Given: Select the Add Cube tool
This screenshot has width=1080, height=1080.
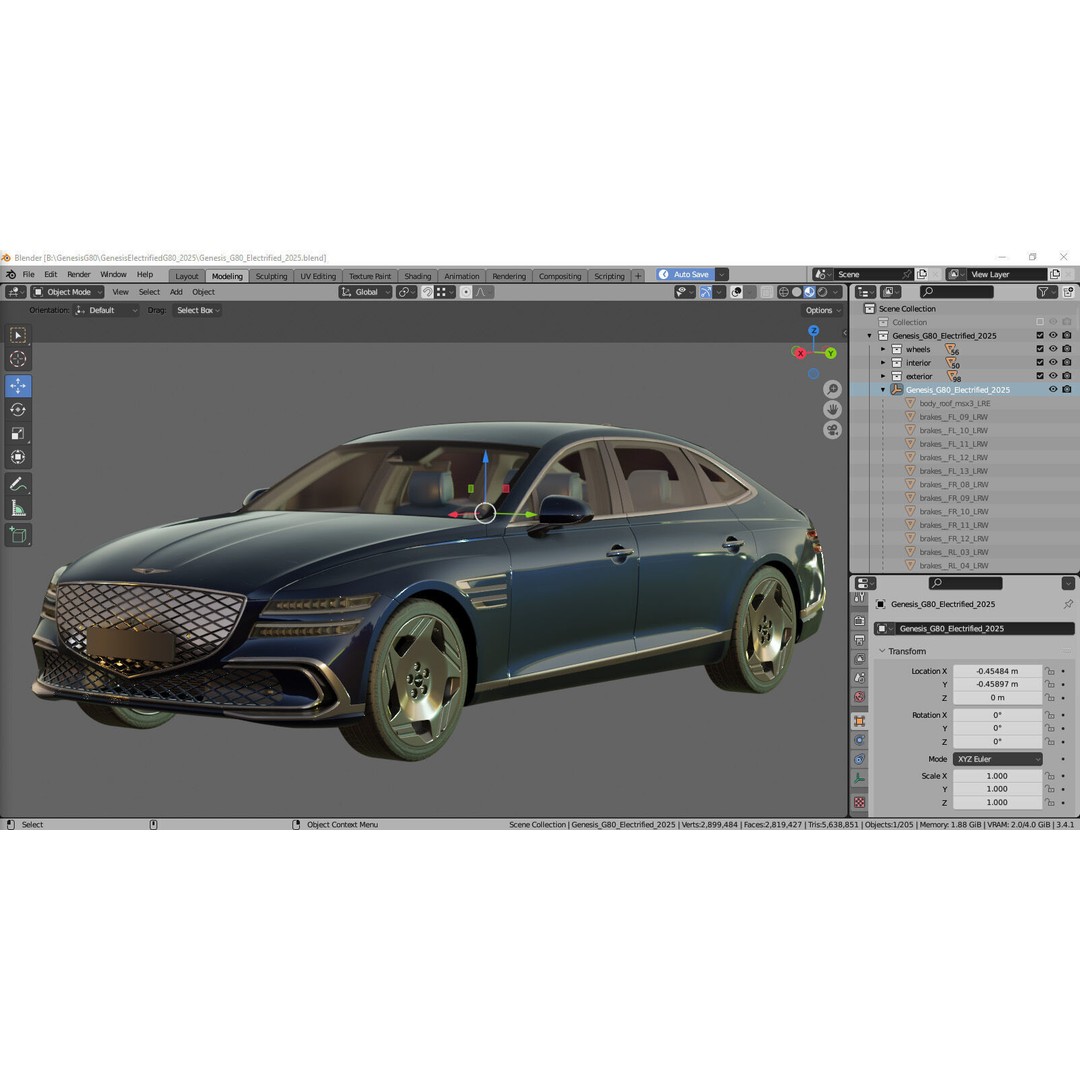Looking at the screenshot, I should point(18,535).
